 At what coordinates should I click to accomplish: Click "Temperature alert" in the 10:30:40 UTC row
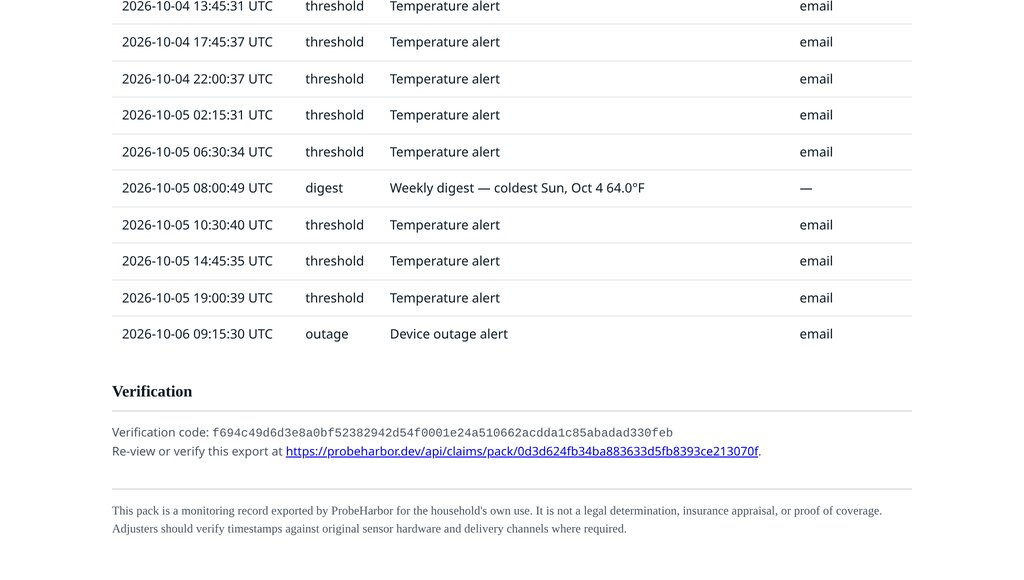tap(445, 225)
